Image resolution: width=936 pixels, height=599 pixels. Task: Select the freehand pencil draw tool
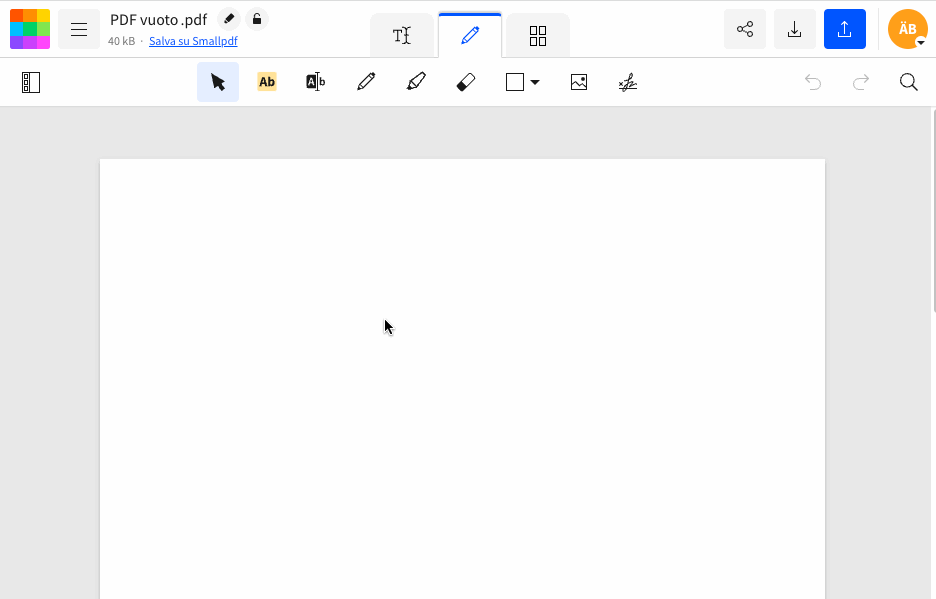pos(366,82)
